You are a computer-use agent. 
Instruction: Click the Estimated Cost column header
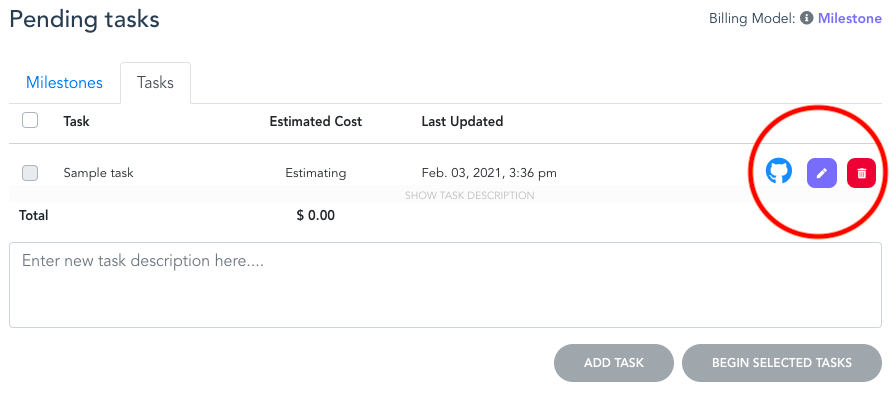point(316,121)
